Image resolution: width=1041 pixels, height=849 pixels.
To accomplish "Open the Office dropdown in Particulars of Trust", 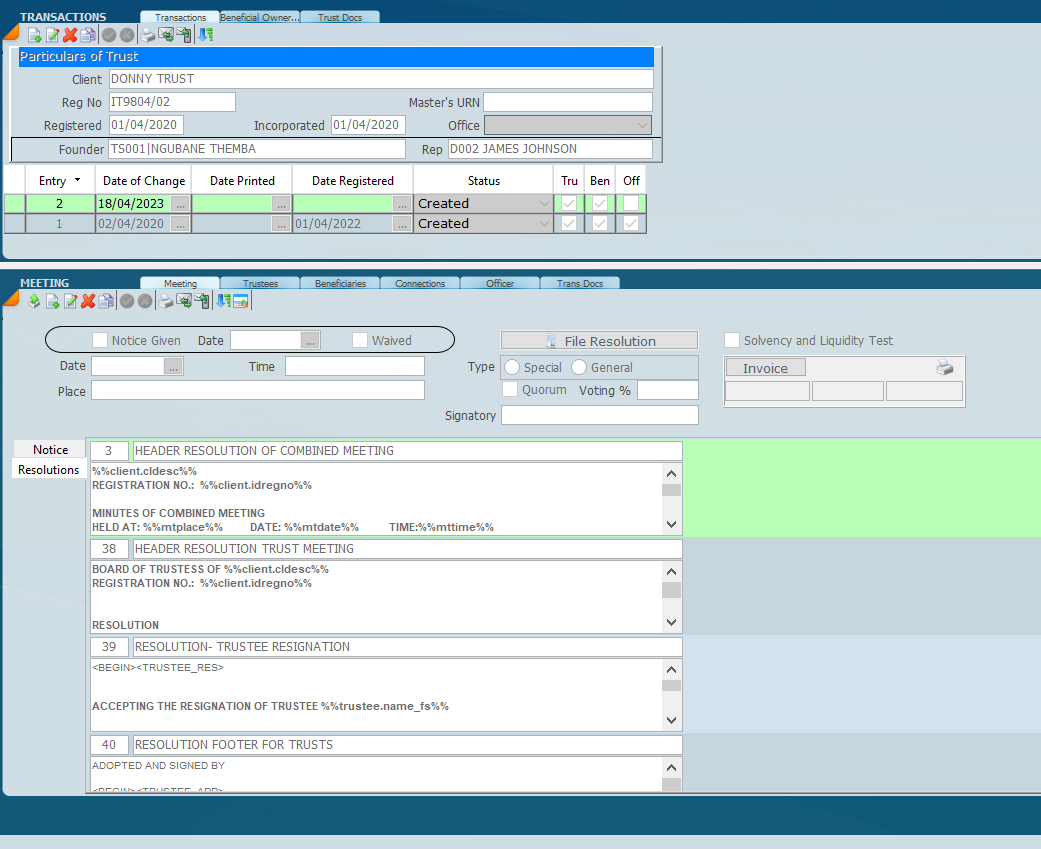I will [x=642, y=126].
